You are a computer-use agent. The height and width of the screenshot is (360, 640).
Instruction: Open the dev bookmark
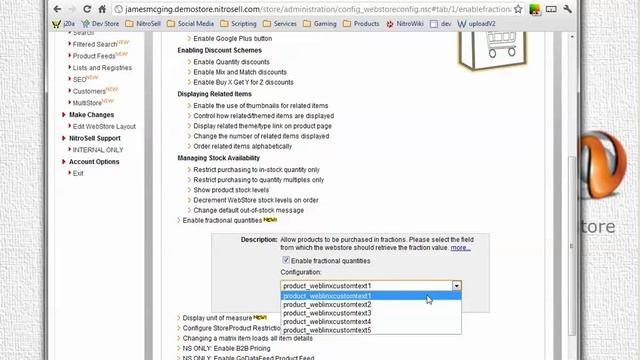pos(440,24)
